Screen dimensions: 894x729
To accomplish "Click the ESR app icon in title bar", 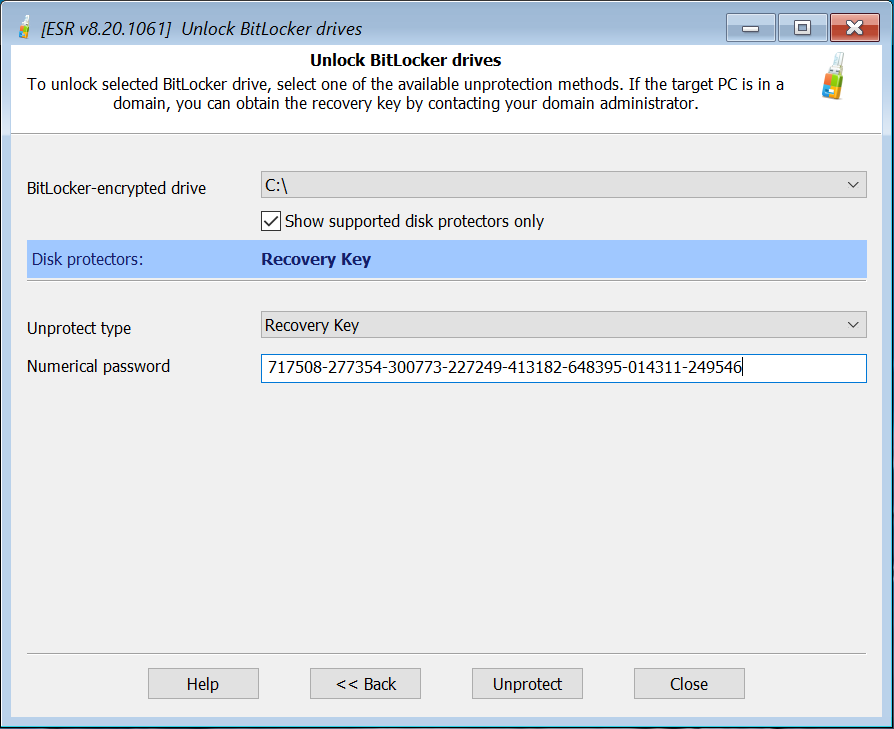I will click(24, 28).
